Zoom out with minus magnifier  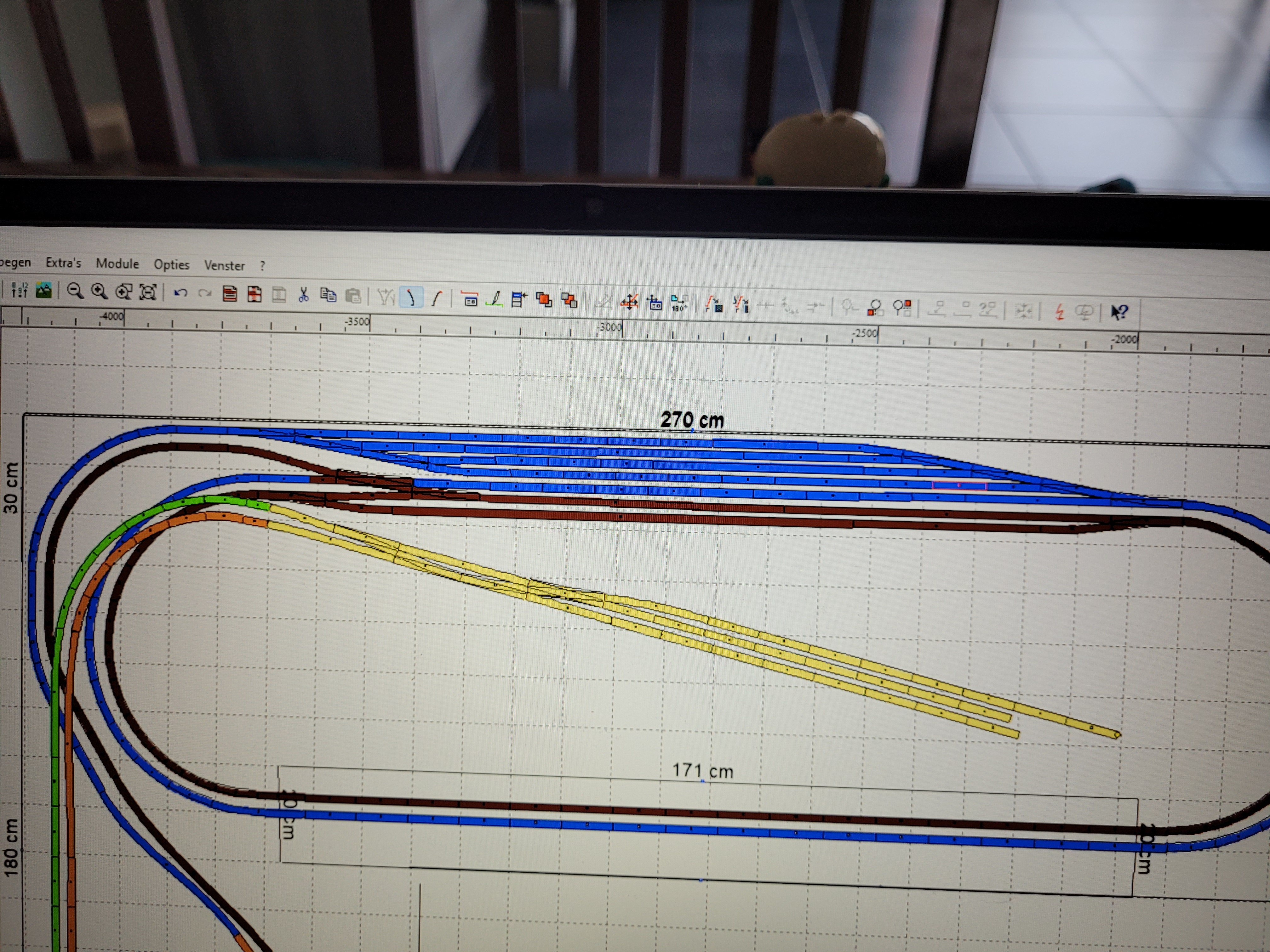point(75,291)
